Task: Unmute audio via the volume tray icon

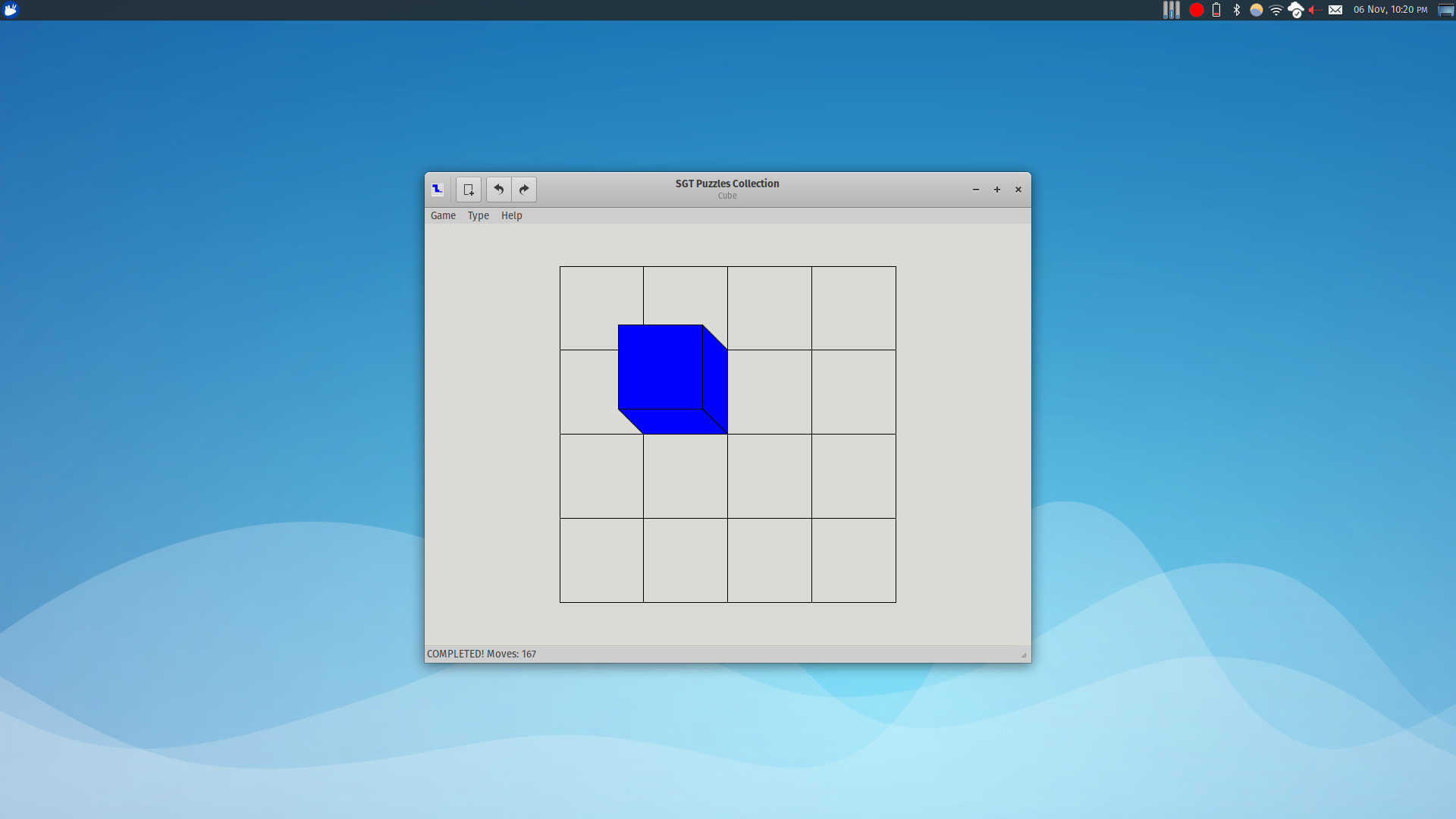Action: tap(1315, 11)
